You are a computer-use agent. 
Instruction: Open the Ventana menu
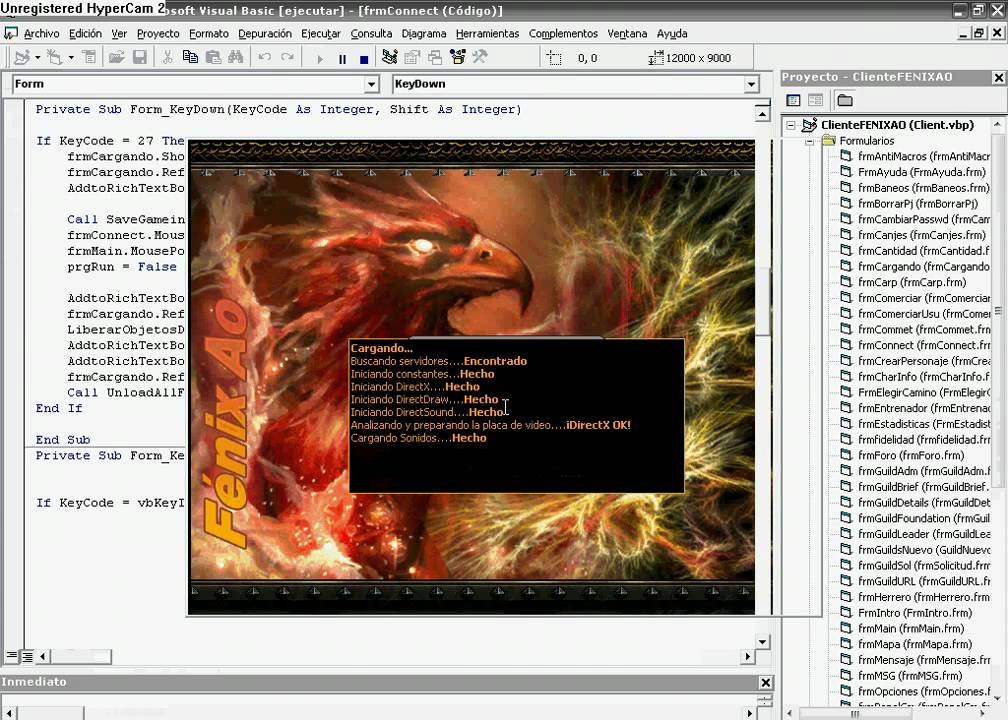pos(627,33)
